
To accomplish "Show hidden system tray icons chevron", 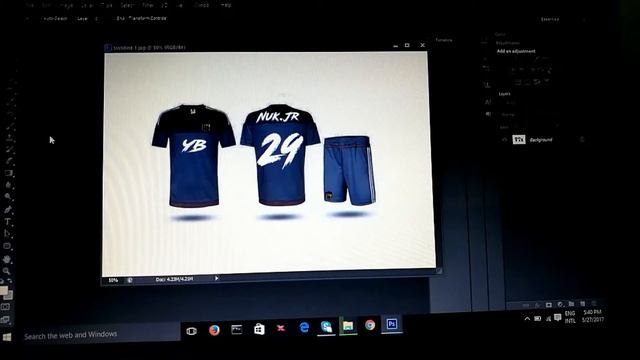I will [527, 318].
